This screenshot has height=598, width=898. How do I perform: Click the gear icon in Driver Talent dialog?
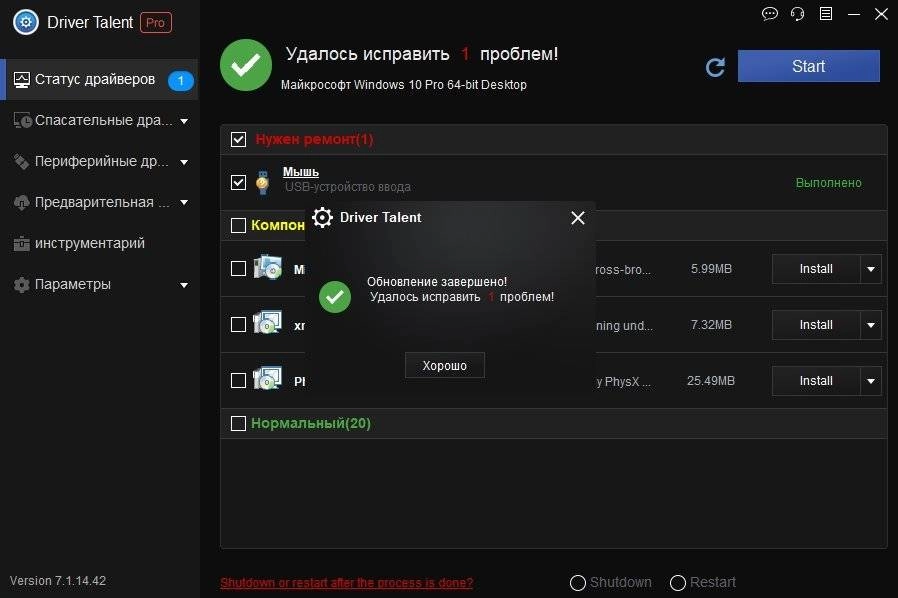coord(322,218)
